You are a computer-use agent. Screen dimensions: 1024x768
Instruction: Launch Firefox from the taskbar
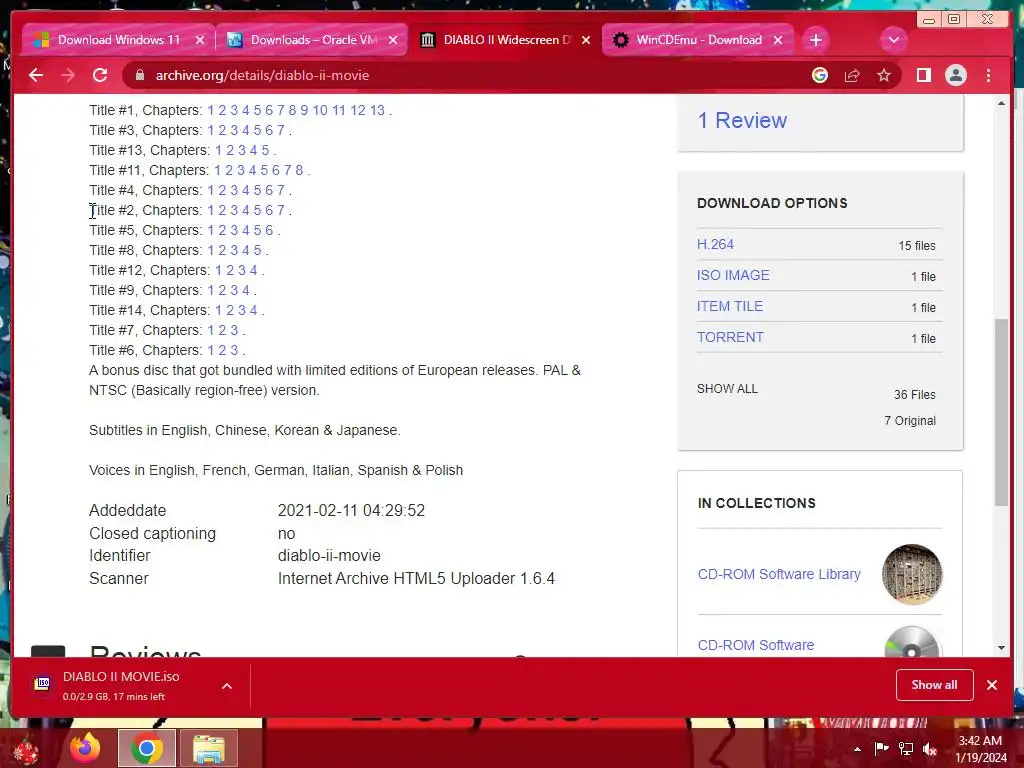[86, 748]
